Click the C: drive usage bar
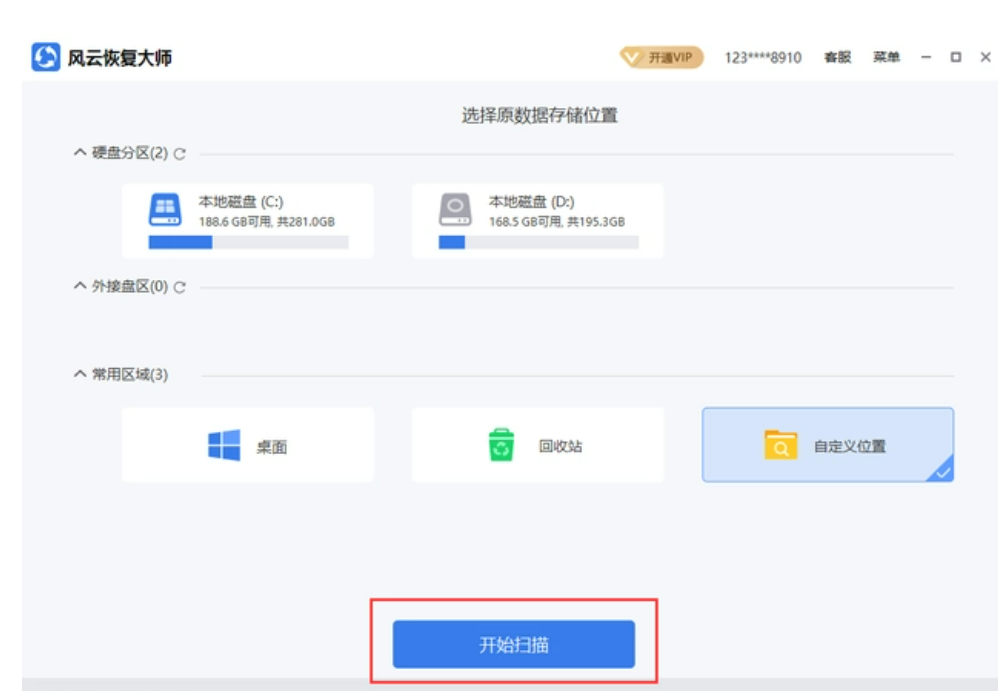This screenshot has height=691, width=998. click(x=248, y=242)
